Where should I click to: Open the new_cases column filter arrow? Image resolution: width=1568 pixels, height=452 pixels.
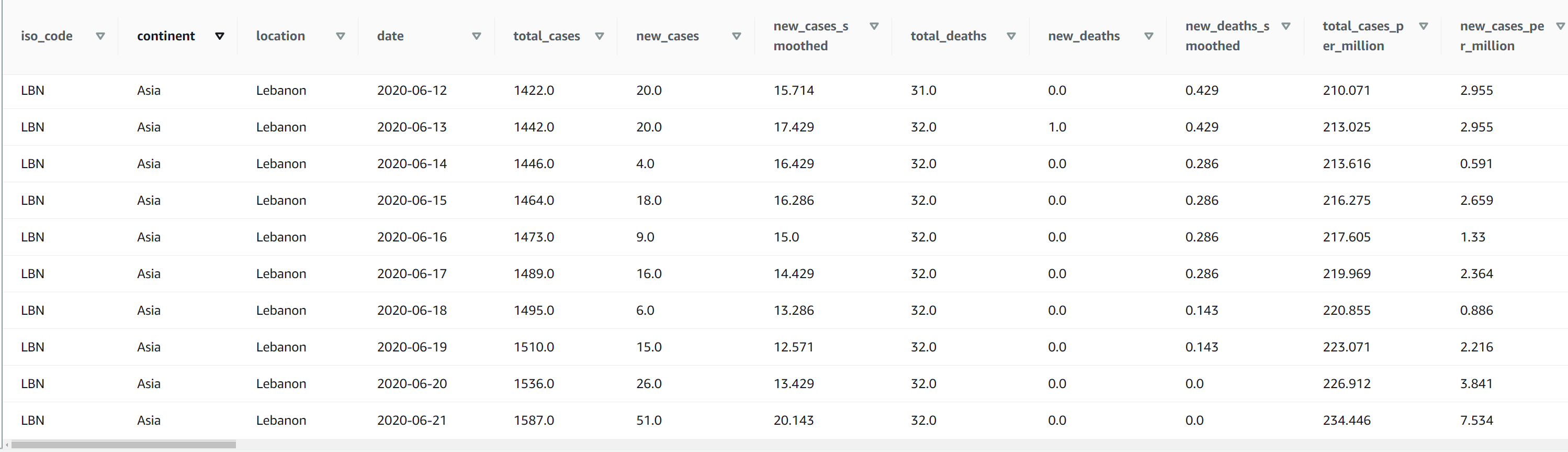coord(737,36)
